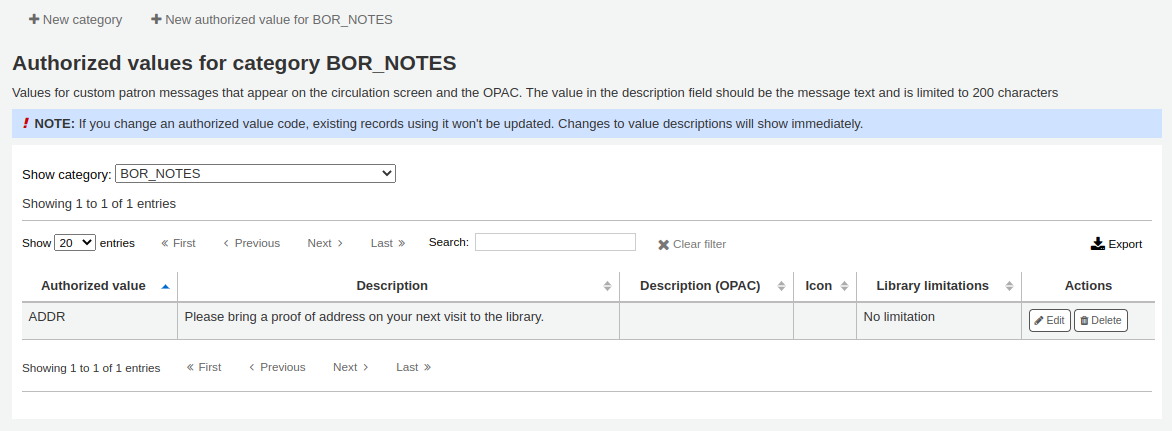Go to Next page in top pagination
The width and height of the screenshot is (1172, 431).
325,243
